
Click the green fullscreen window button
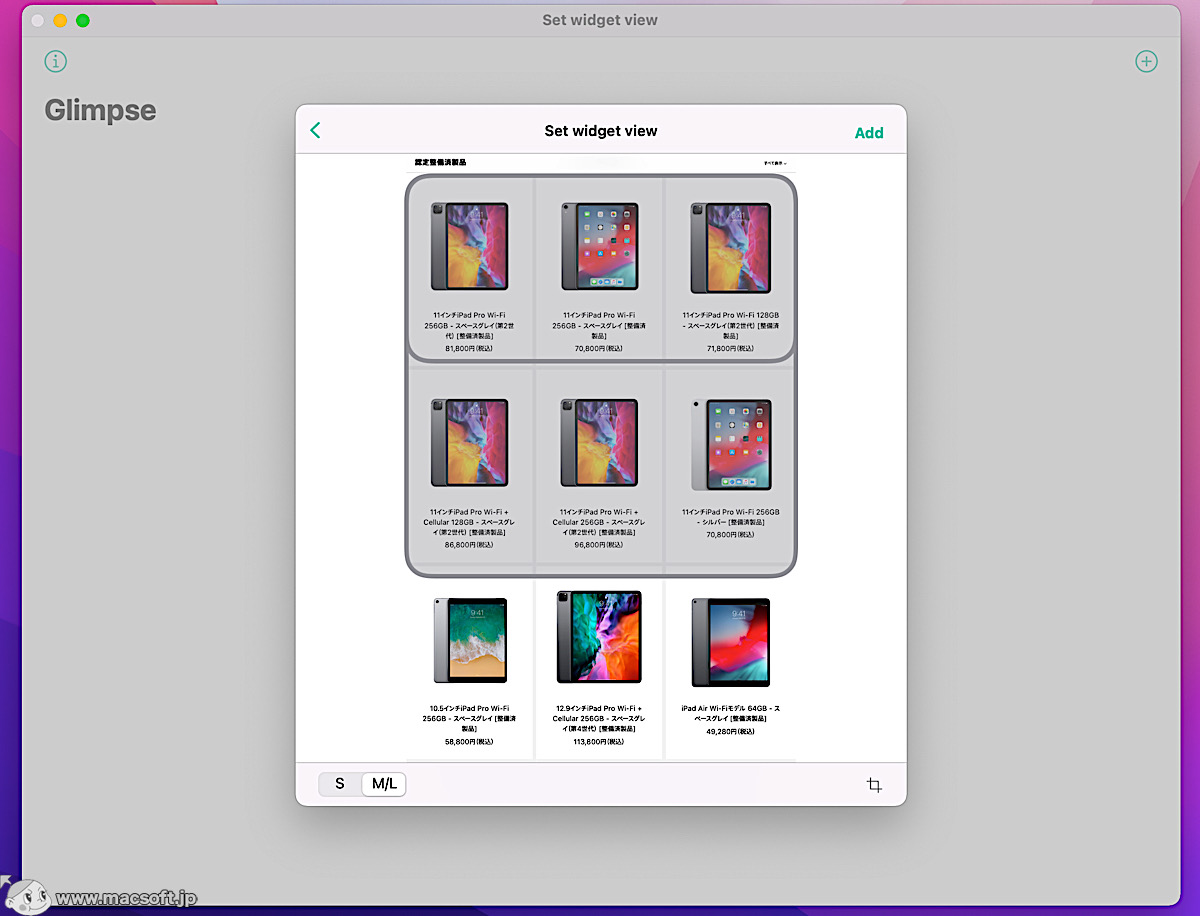pyautogui.click(x=83, y=20)
